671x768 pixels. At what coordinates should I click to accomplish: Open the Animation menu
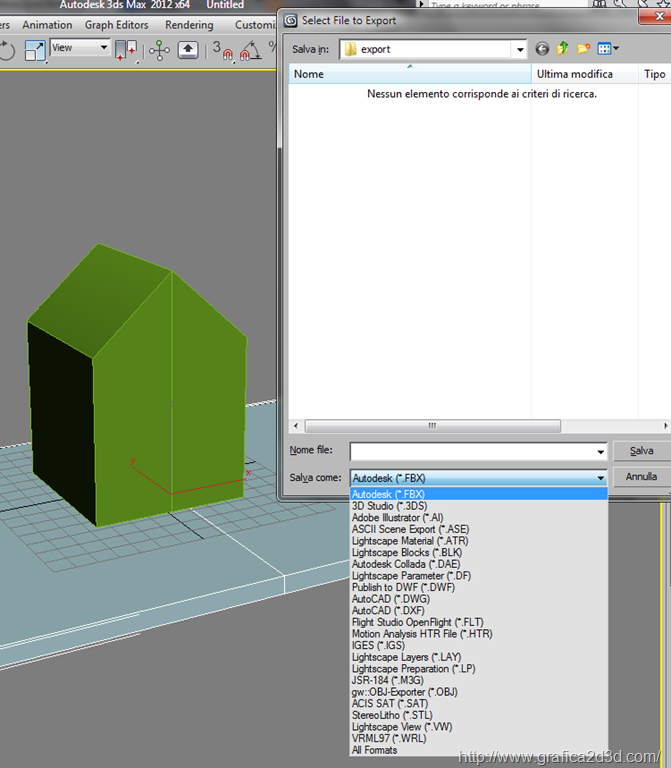[47, 25]
